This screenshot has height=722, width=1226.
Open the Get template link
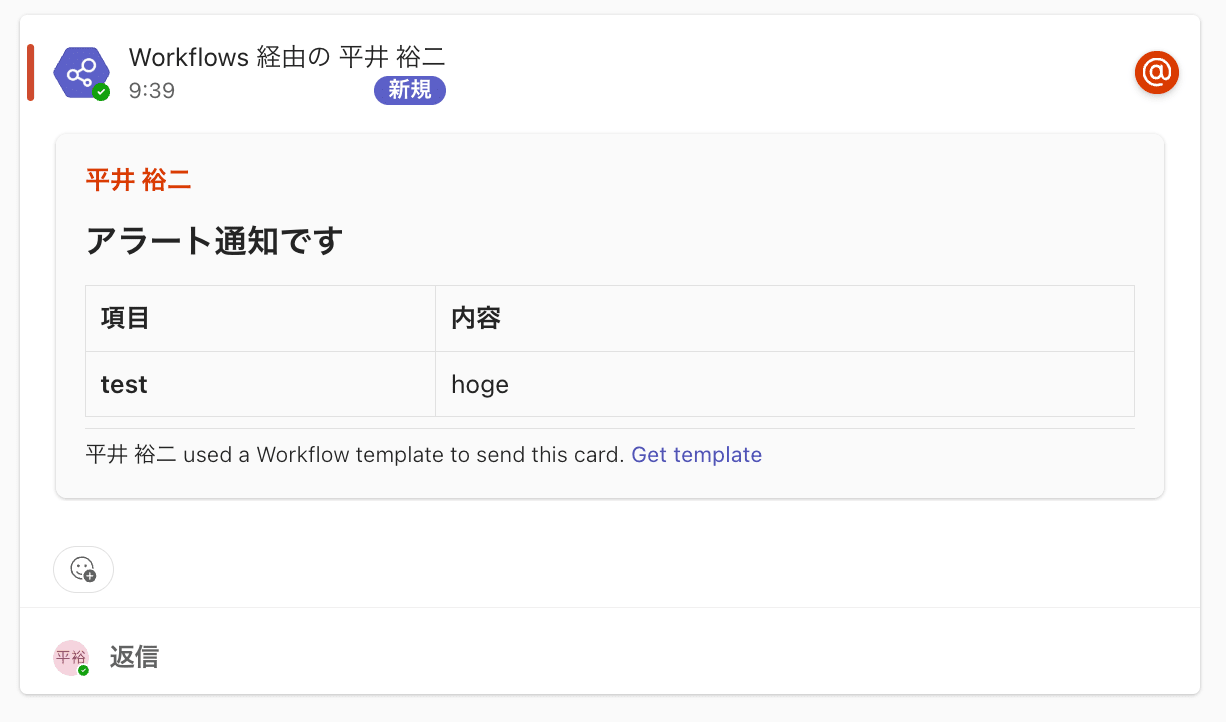pyautogui.click(x=697, y=455)
